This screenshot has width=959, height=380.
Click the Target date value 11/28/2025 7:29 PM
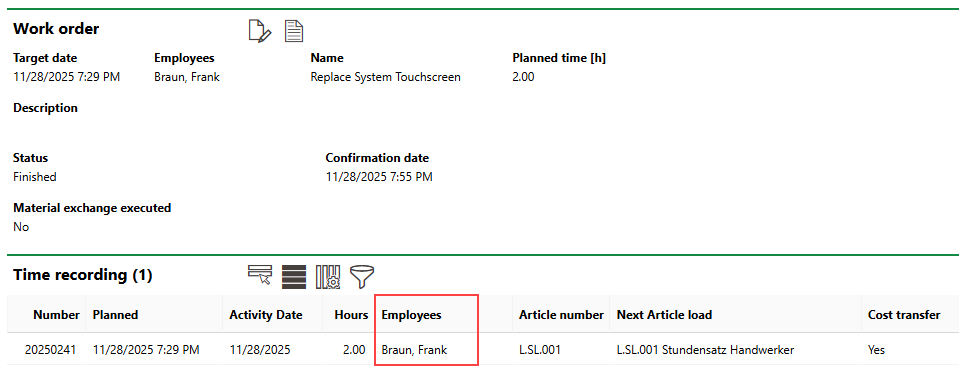[x=67, y=77]
